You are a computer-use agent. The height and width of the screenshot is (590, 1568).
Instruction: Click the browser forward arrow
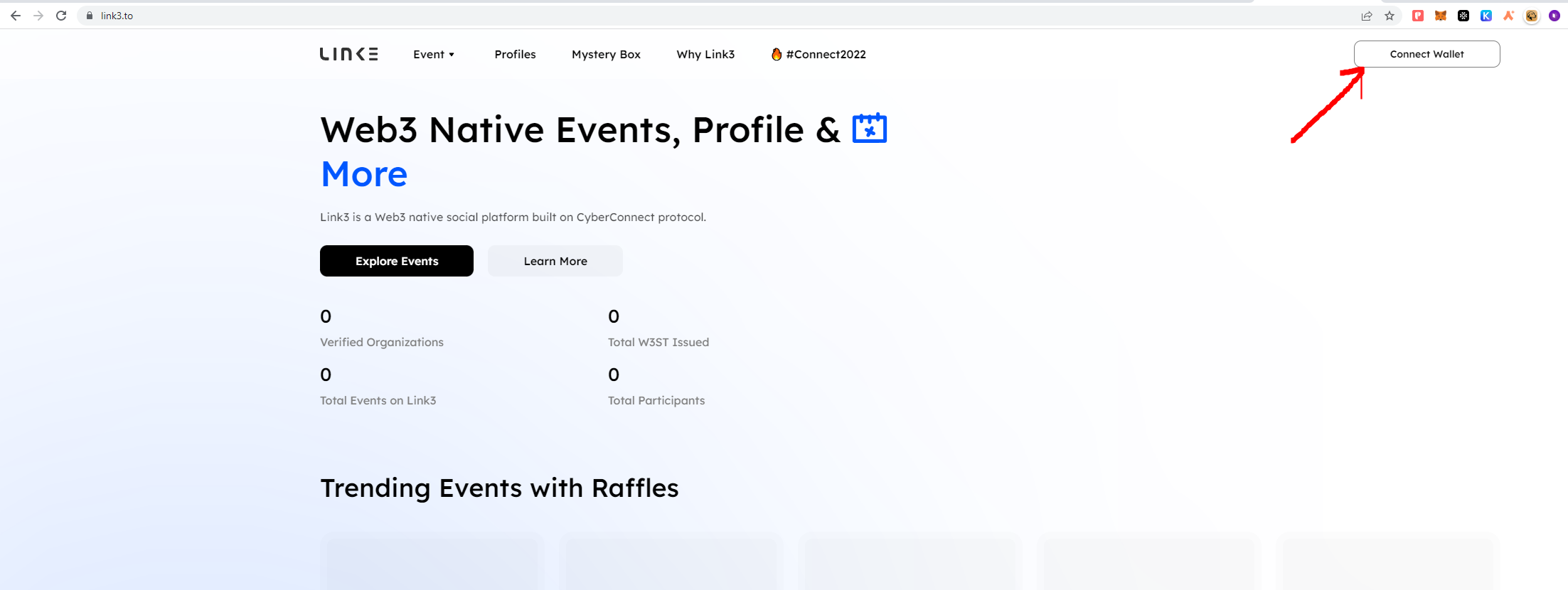coord(38,16)
